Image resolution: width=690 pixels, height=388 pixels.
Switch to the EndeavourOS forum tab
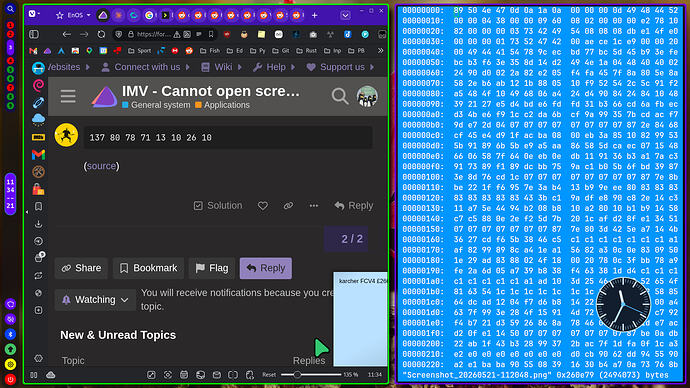click(x=103, y=15)
